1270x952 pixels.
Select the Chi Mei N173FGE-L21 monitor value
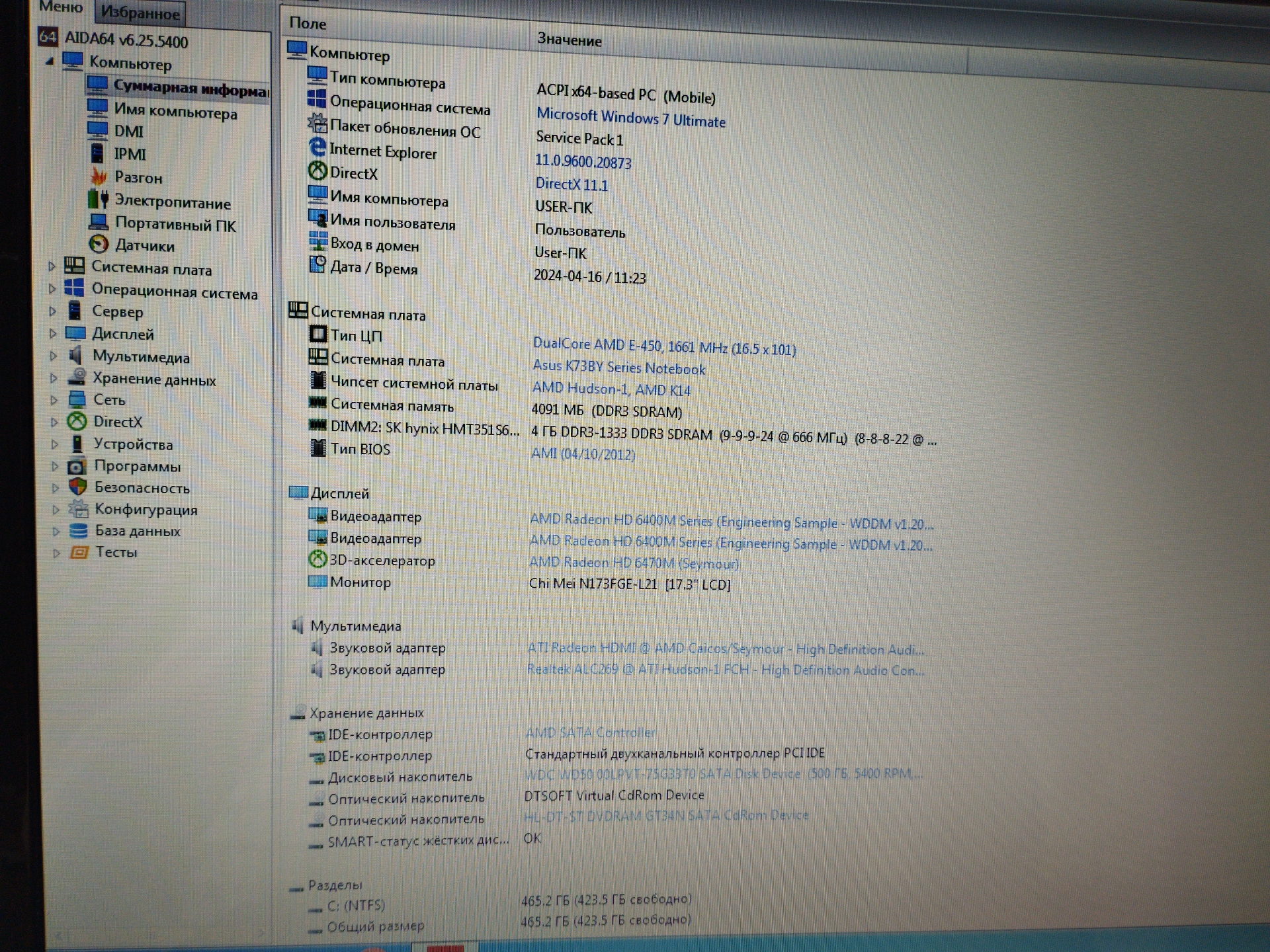(630, 584)
